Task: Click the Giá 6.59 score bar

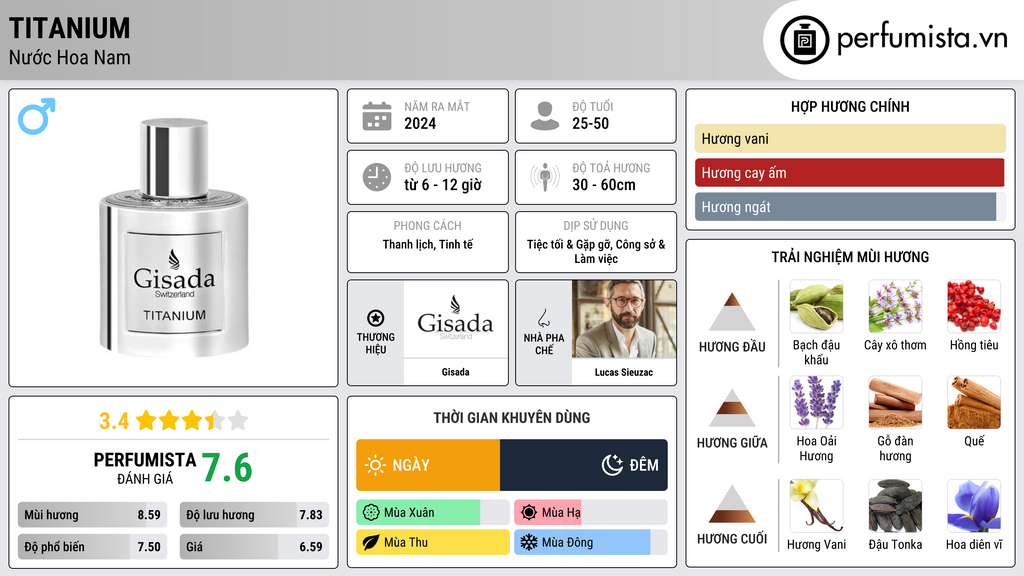Action: pyautogui.click(x=254, y=547)
